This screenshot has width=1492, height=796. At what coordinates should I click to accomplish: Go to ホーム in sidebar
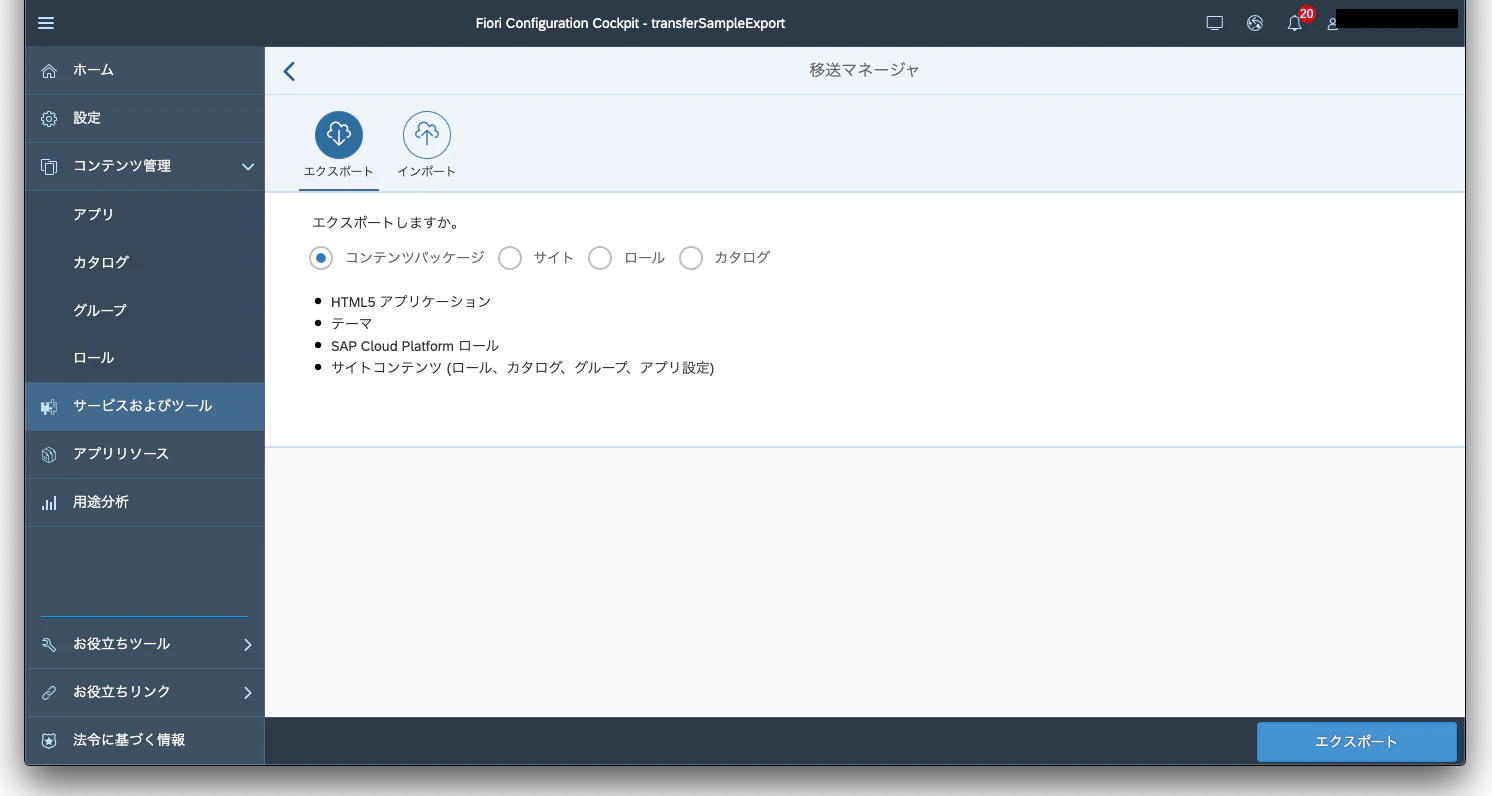click(145, 70)
